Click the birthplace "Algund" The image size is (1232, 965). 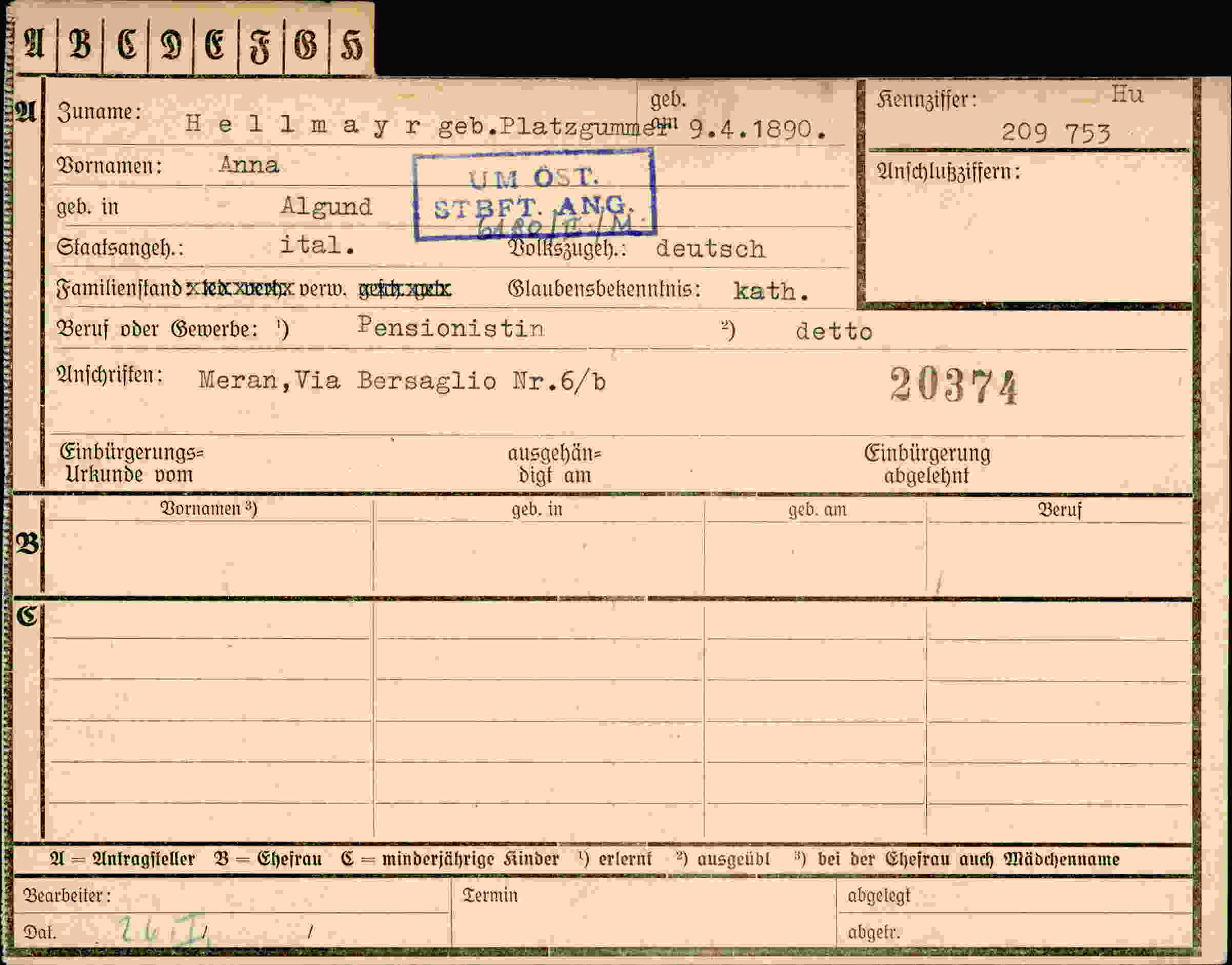pos(327,207)
